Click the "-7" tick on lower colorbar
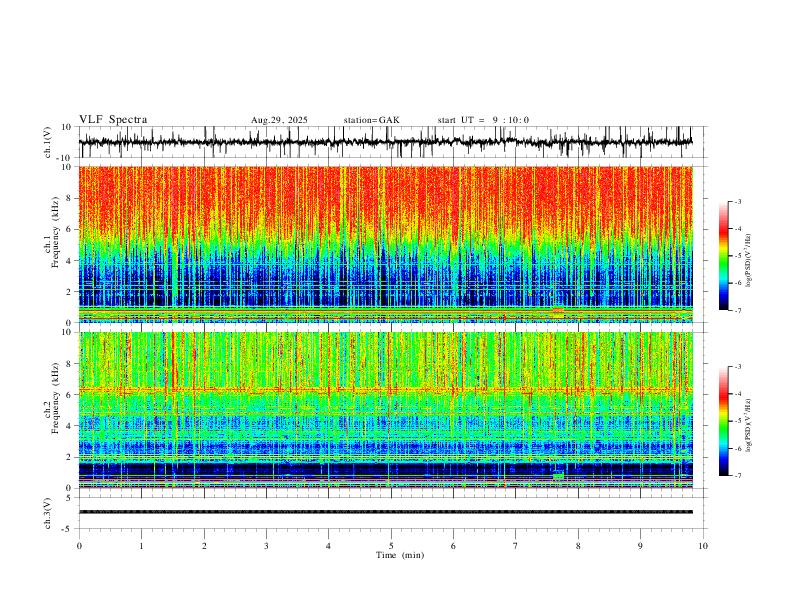The height and width of the screenshot is (612, 792). pyautogui.click(x=738, y=475)
